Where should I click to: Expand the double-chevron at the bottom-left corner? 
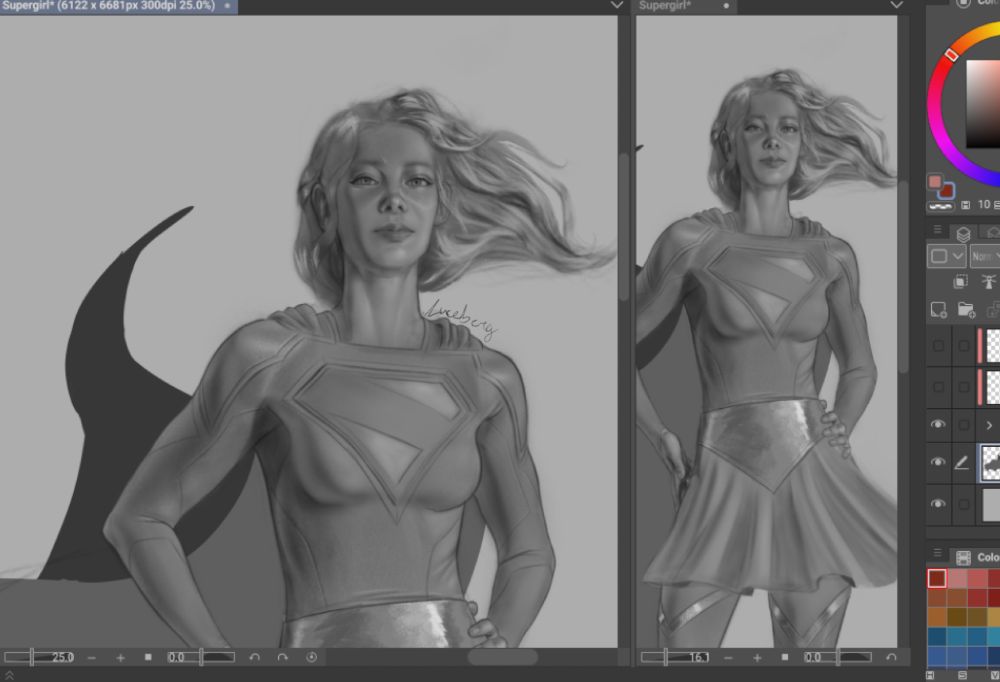click(9, 675)
